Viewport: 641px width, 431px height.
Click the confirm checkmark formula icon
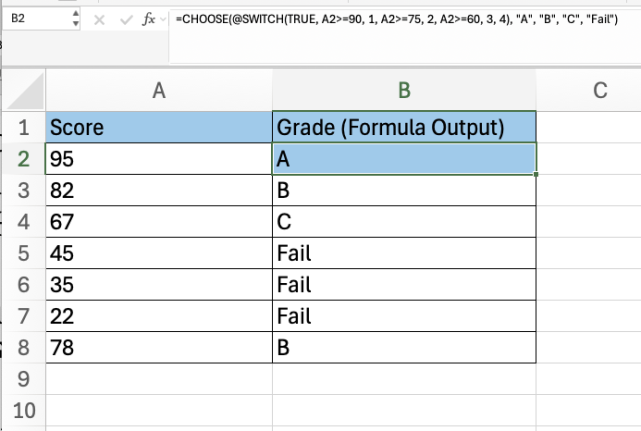tap(124, 19)
